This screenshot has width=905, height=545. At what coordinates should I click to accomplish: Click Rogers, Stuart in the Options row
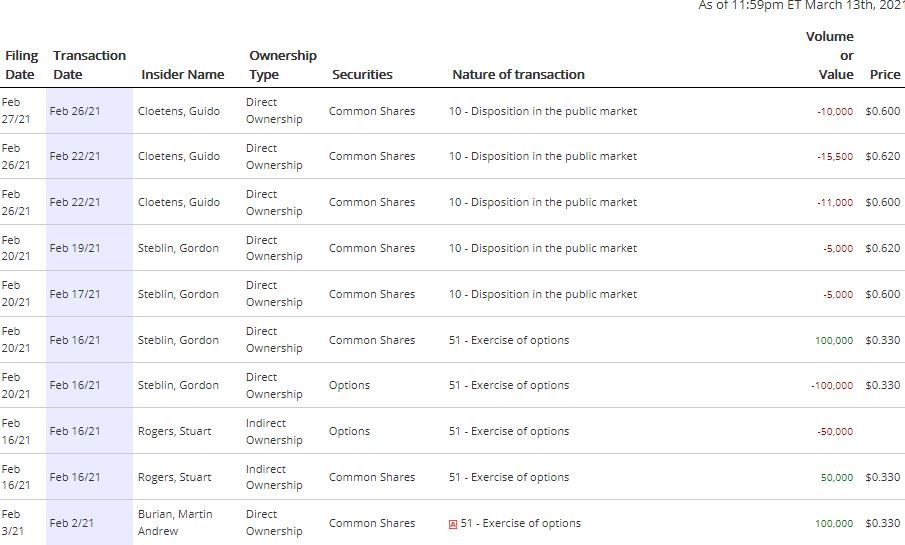coord(175,431)
